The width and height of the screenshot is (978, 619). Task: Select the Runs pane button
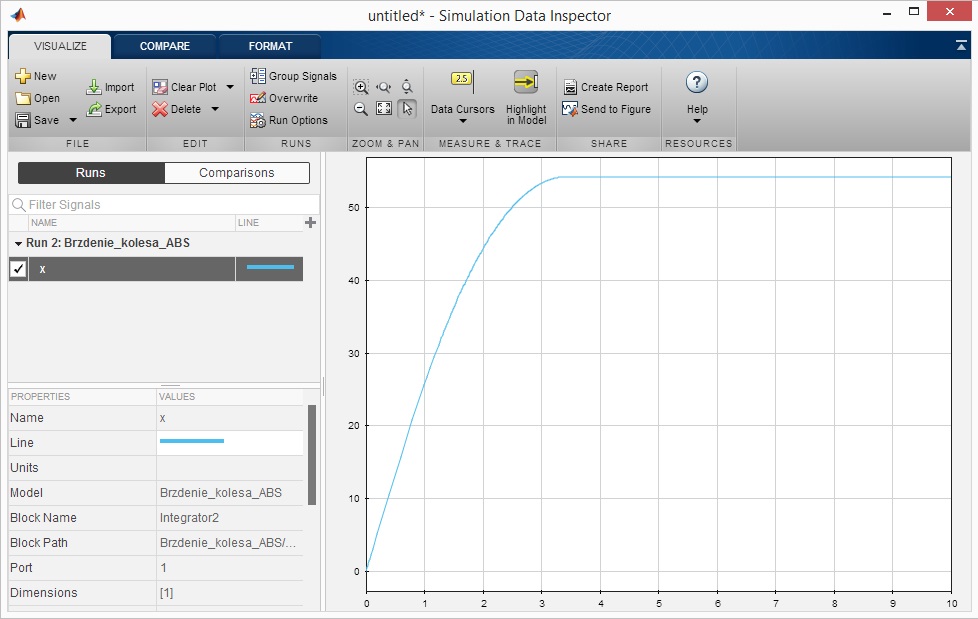pos(91,173)
